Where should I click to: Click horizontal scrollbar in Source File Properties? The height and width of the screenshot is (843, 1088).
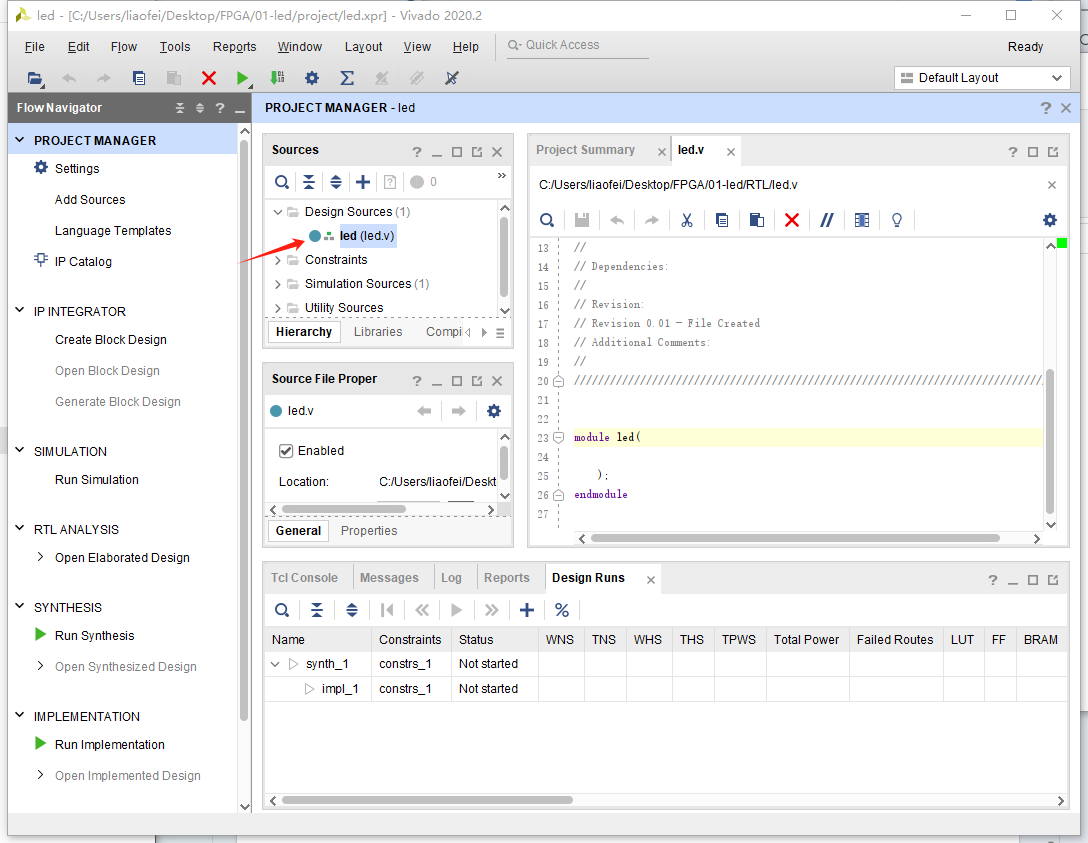(343, 509)
